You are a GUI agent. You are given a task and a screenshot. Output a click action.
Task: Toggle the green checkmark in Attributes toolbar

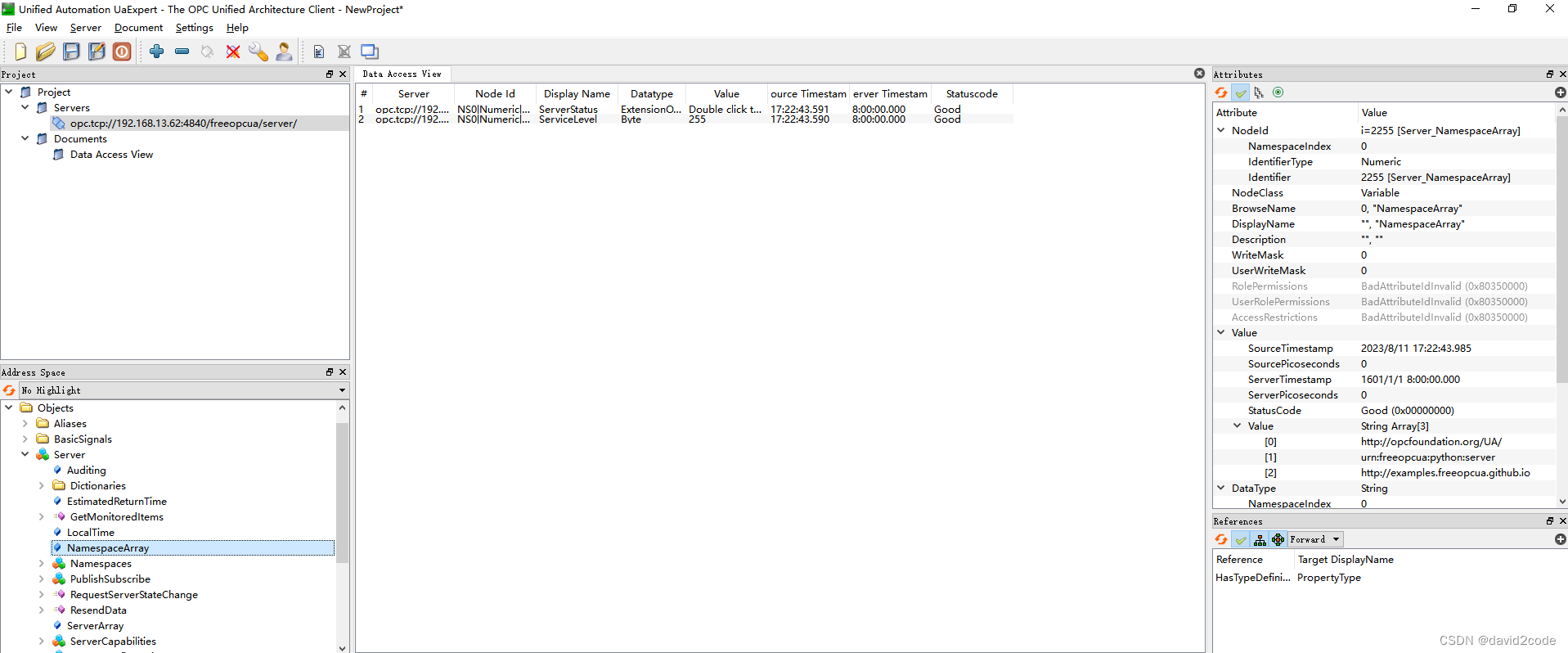[x=1241, y=92]
